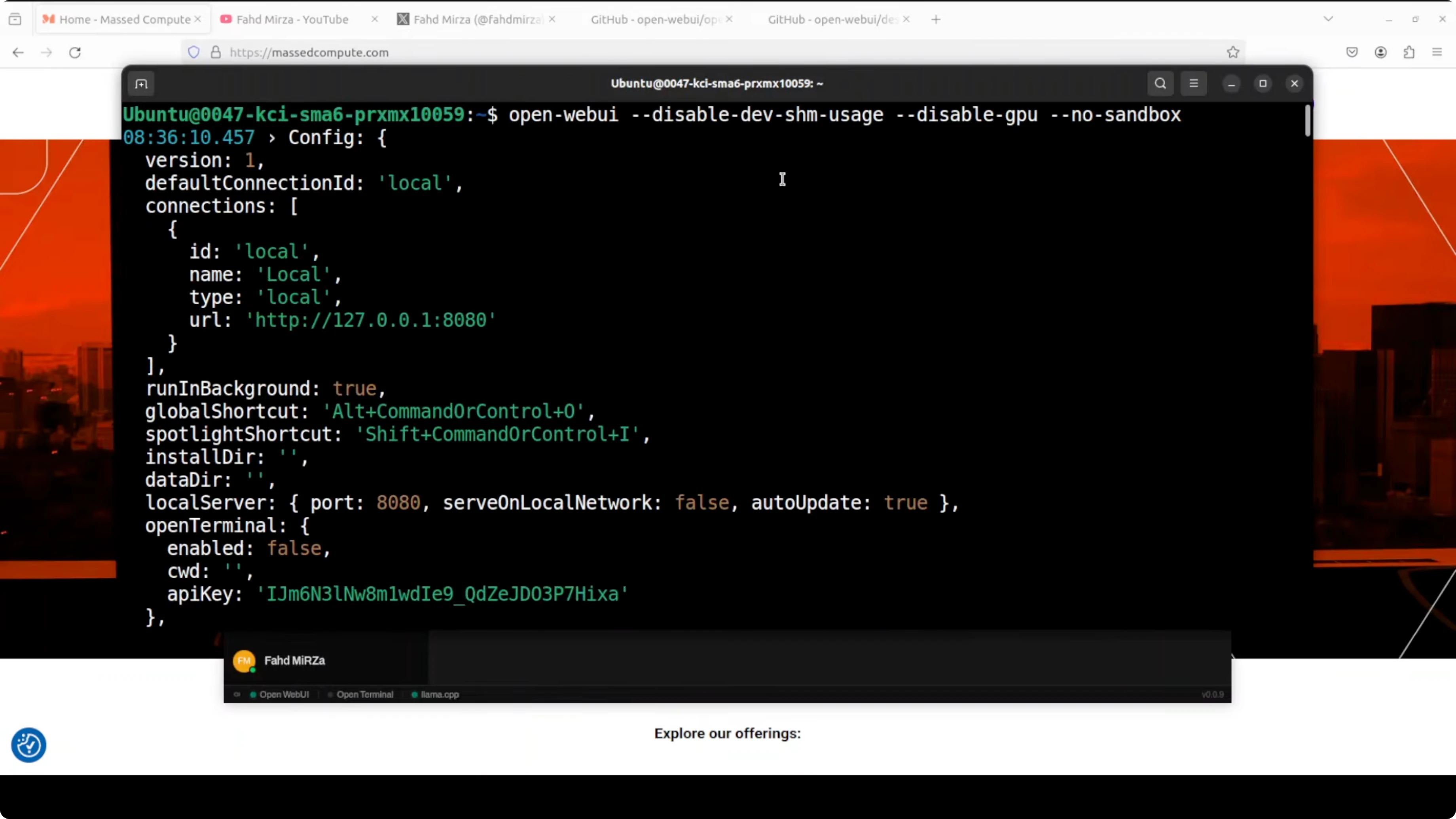Close the Fahd Mirza X tab
Screen dimensions: 1456x819
(x=552, y=19)
